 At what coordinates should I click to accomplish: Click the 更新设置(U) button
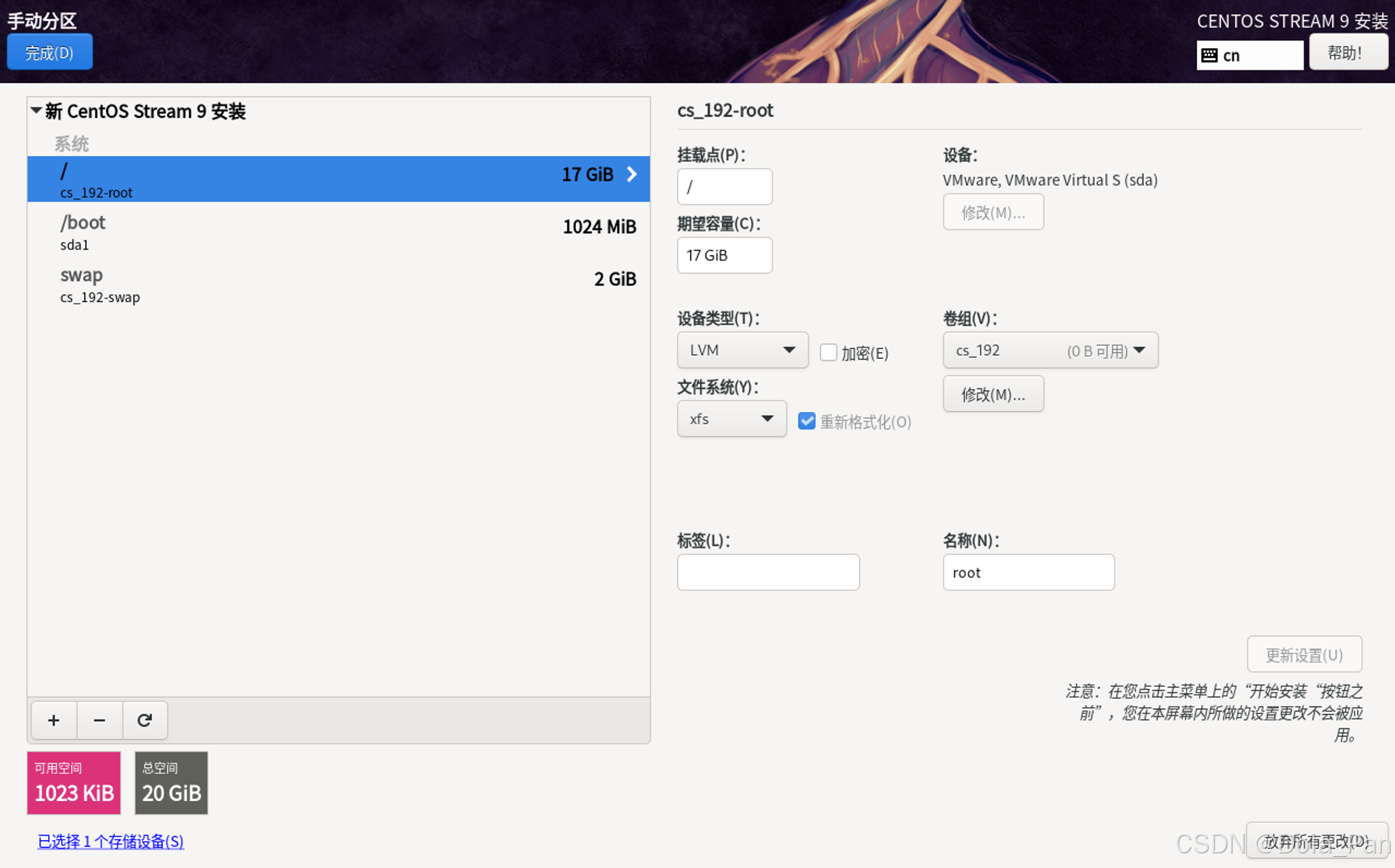coord(1304,655)
